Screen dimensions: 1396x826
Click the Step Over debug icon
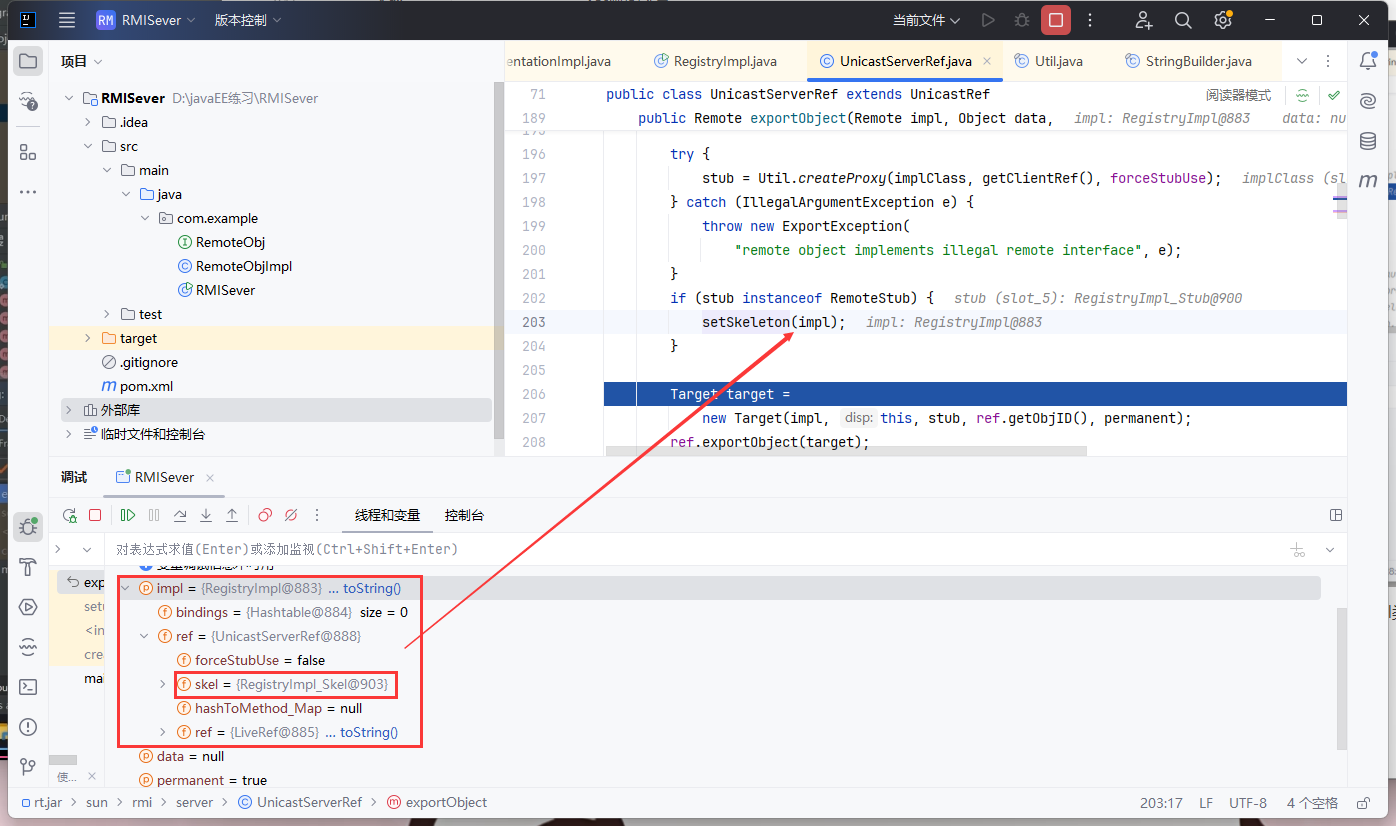(180, 515)
